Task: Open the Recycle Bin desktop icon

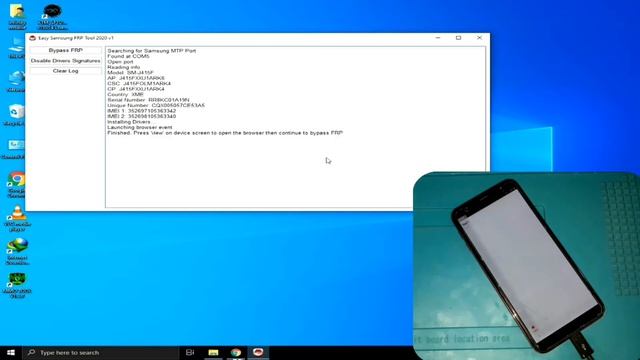Action: pos(16,115)
